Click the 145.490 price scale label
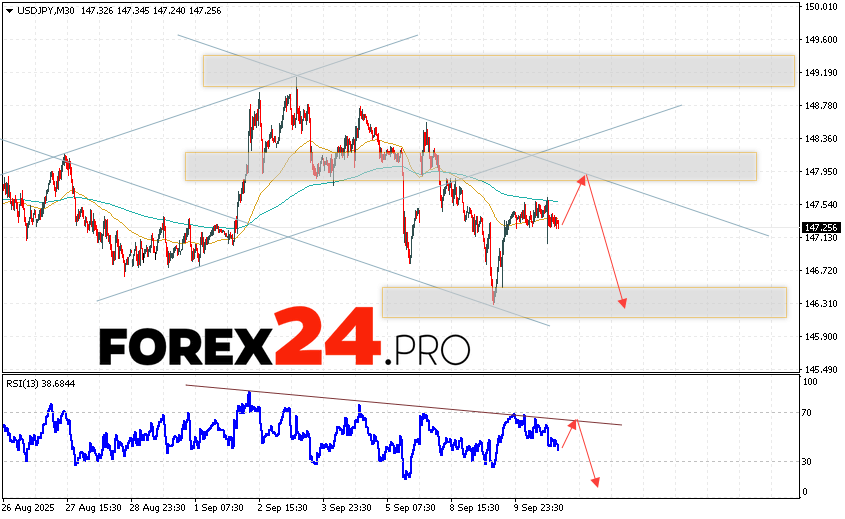This screenshot has height=519, width=845. [x=821, y=370]
